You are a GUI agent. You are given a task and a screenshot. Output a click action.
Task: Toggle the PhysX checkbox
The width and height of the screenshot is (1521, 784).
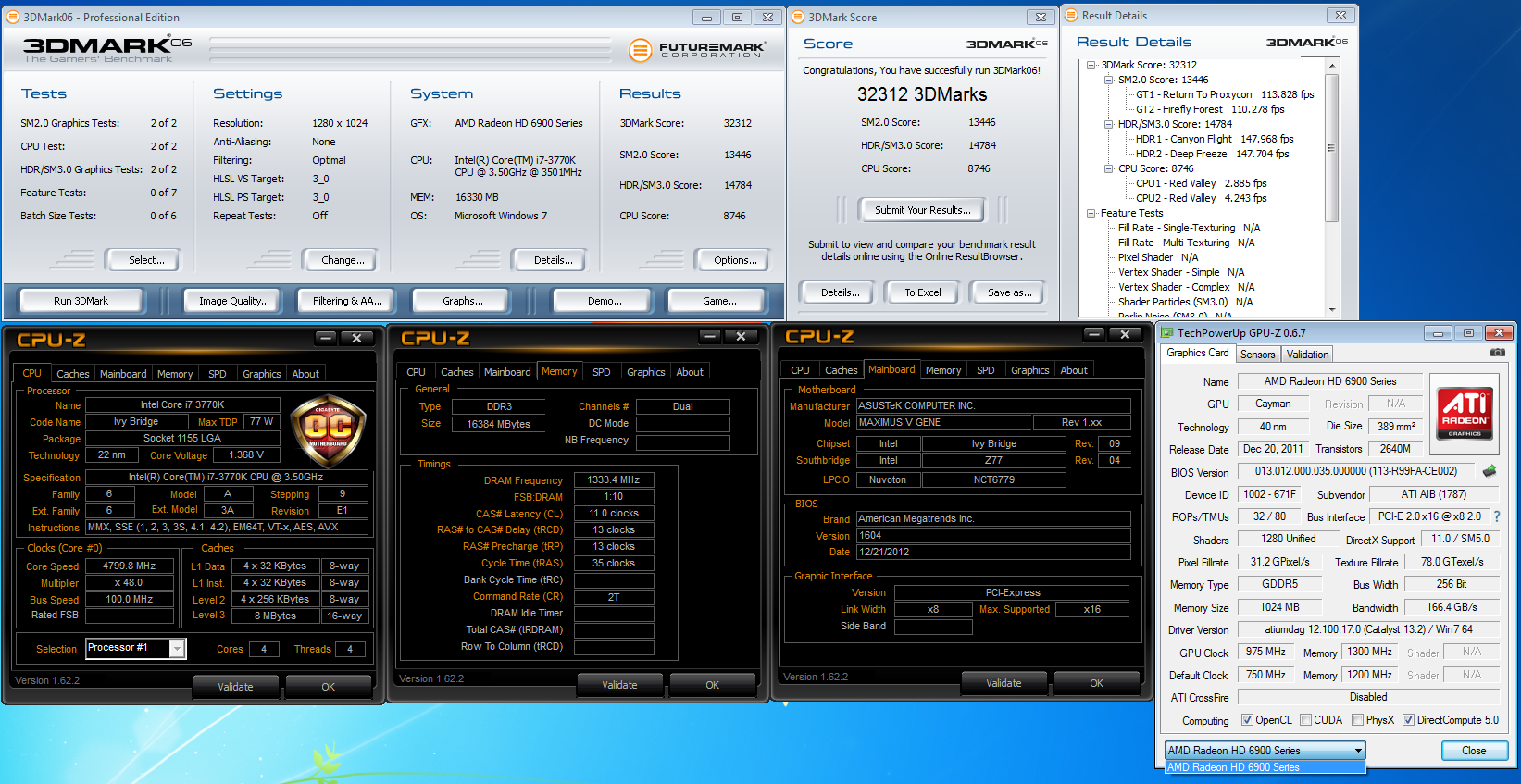tap(1357, 720)
